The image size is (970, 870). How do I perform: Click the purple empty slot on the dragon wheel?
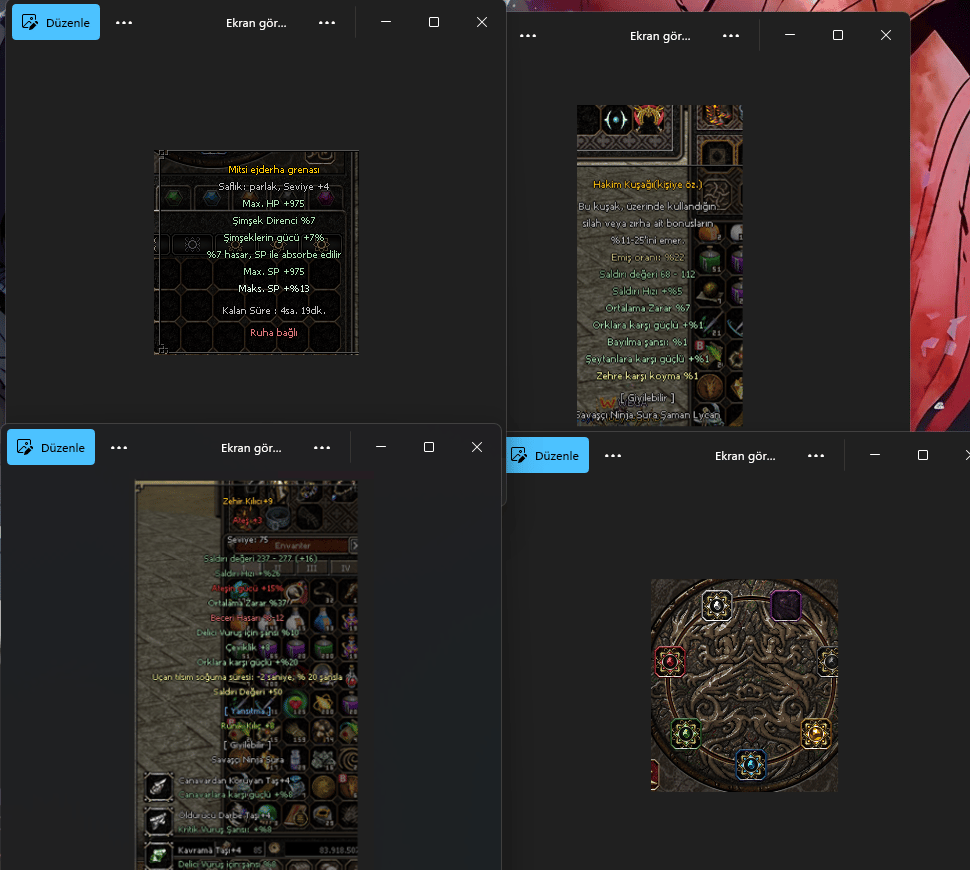tap(786, 605)
